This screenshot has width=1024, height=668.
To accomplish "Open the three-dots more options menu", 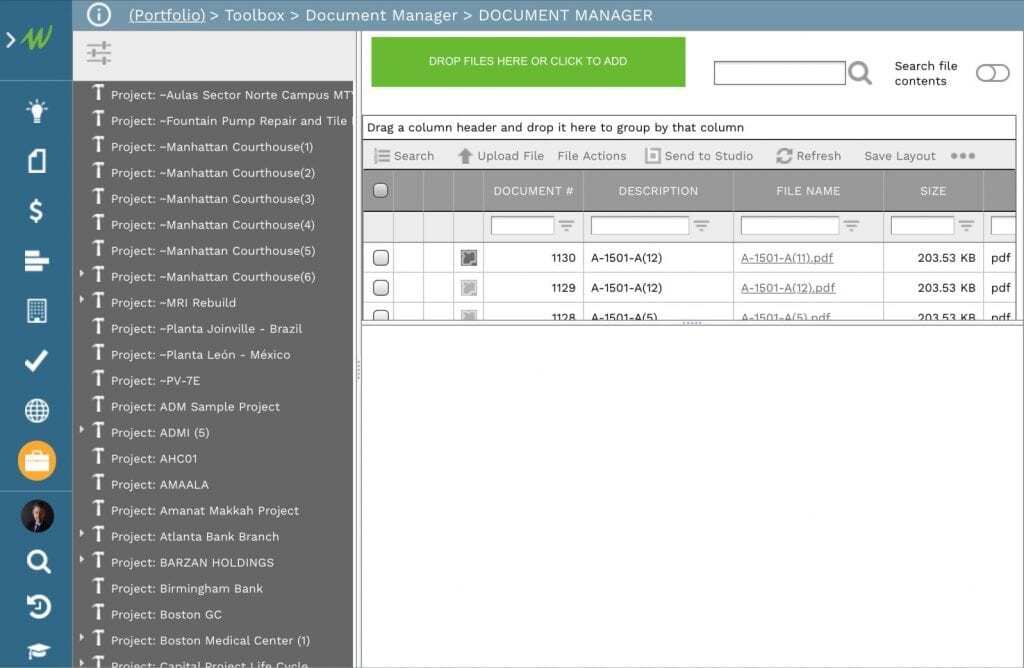I will pos(963,156).
